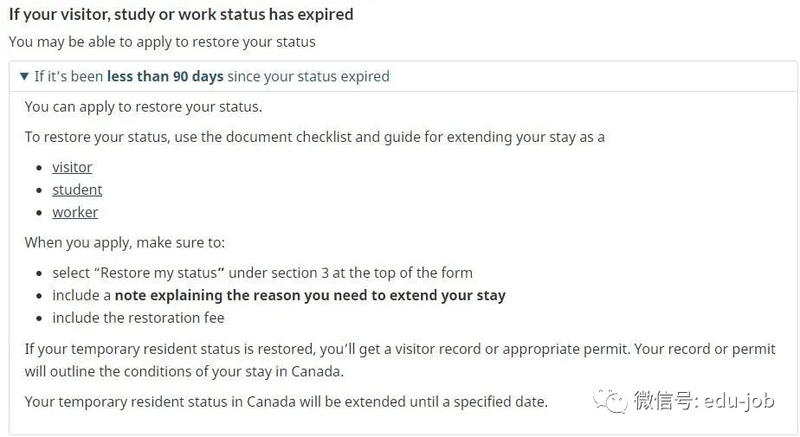Click the bullet beside "include the restoration fee"
Screen dimensions: 800x437
(39, 318)
